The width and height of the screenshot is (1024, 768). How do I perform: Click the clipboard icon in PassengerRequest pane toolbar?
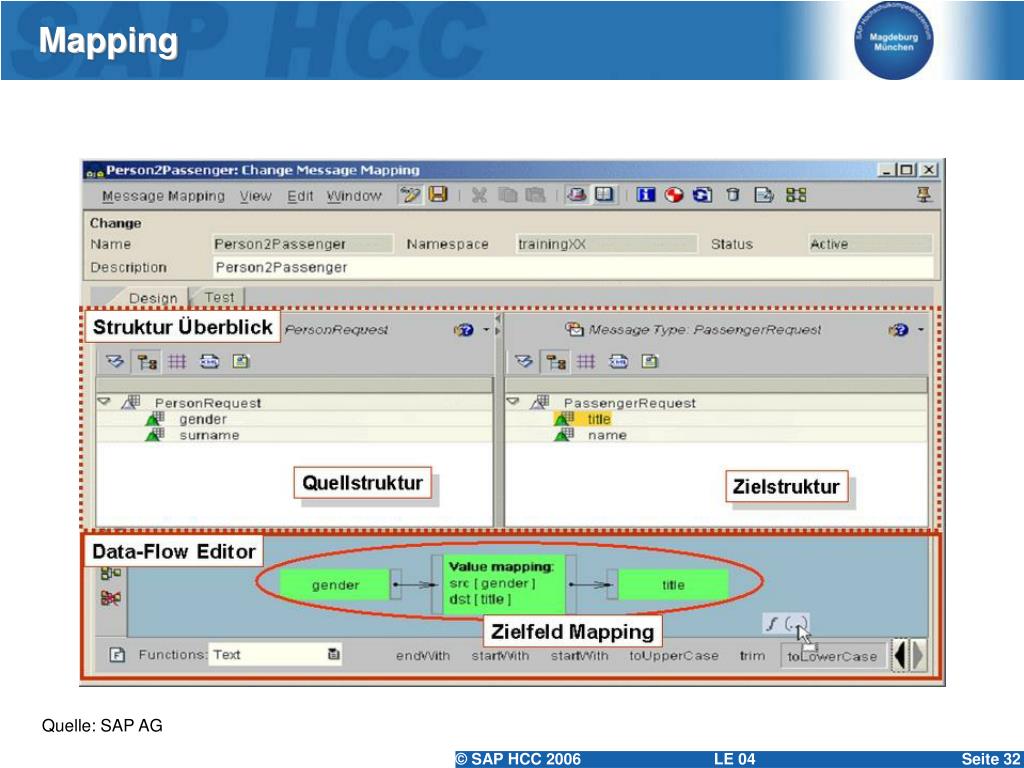click(x=649, y=361)
